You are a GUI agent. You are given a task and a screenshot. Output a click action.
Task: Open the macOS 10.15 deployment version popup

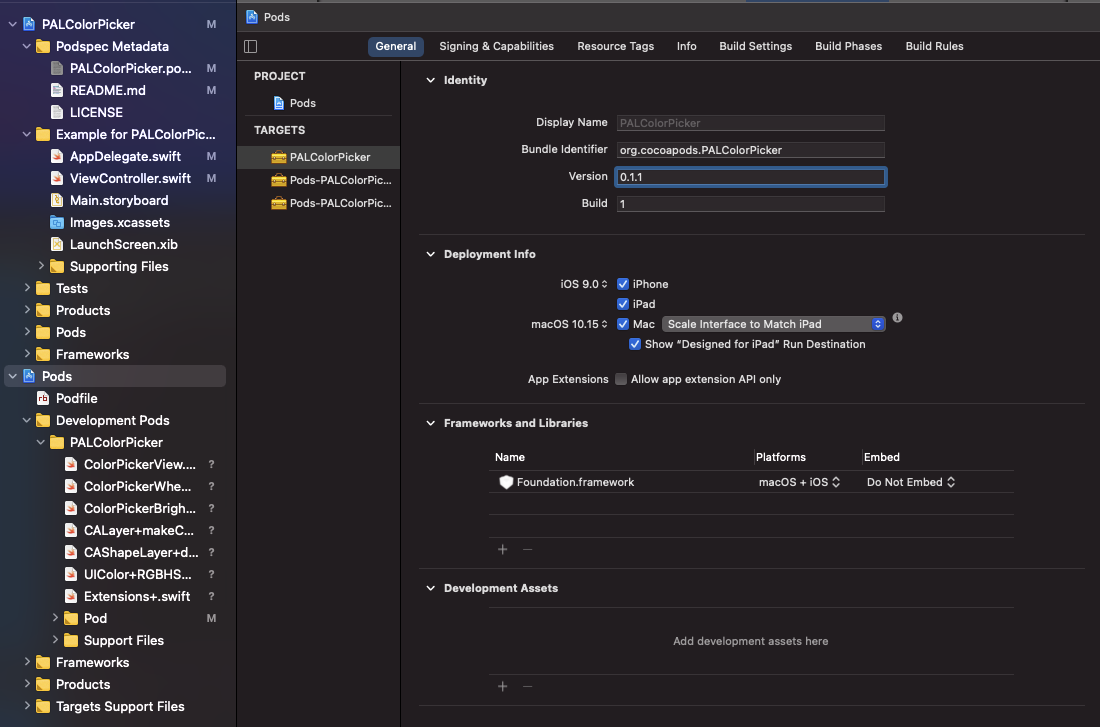pyautogui.click(x=570, y=324)
